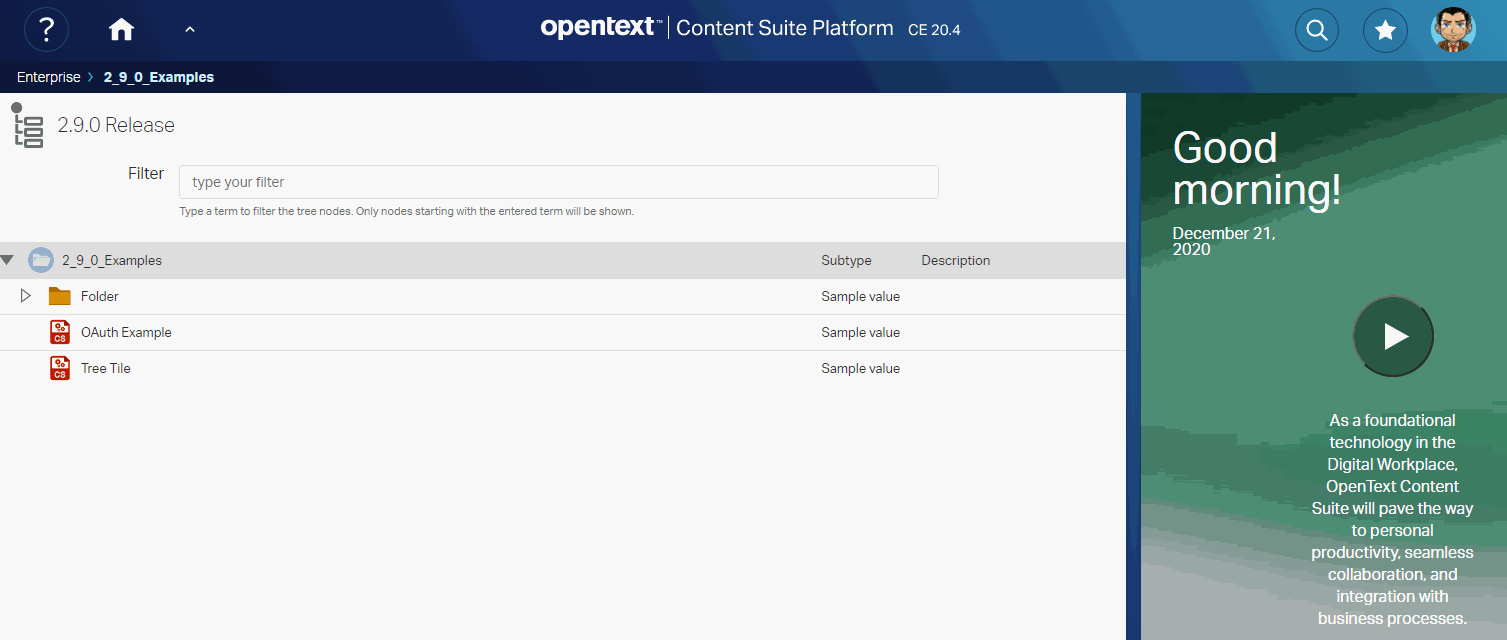Click the OAuth Example file icon
The image size is (1507, 640).
click(x=60, y=332)
